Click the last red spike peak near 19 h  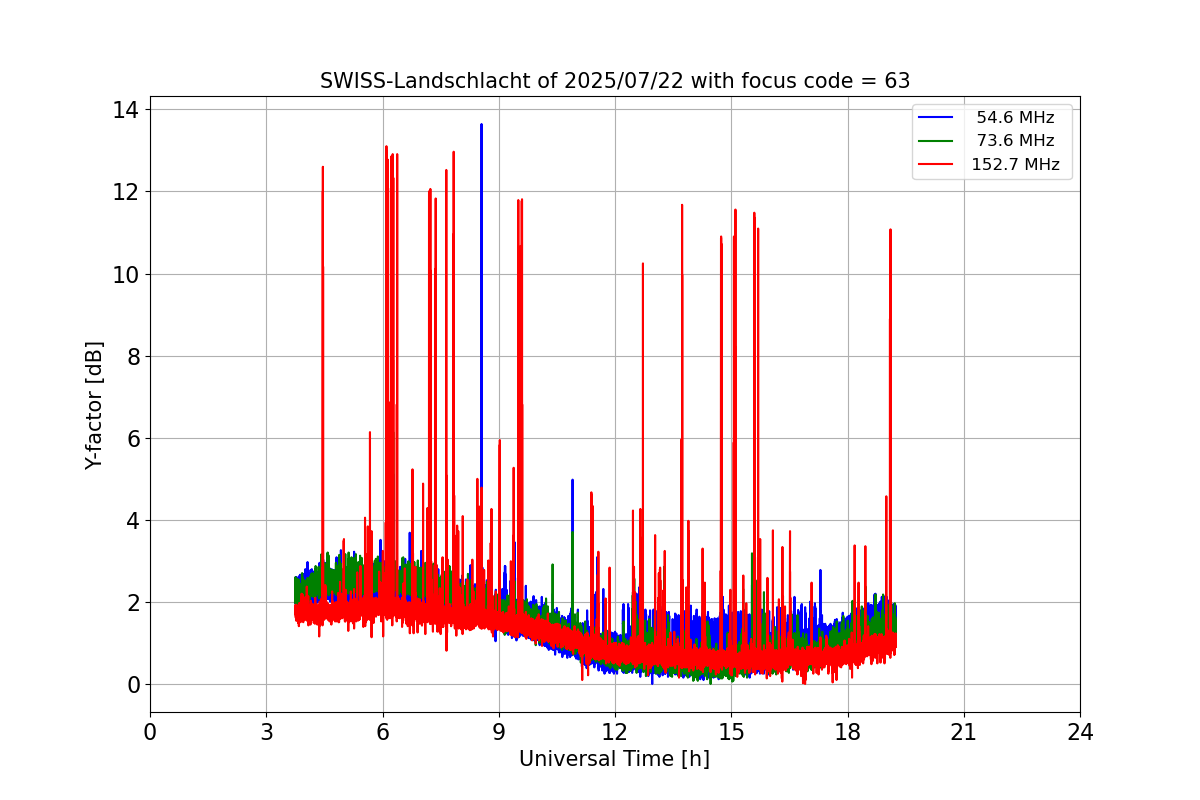tap(890, 230)
